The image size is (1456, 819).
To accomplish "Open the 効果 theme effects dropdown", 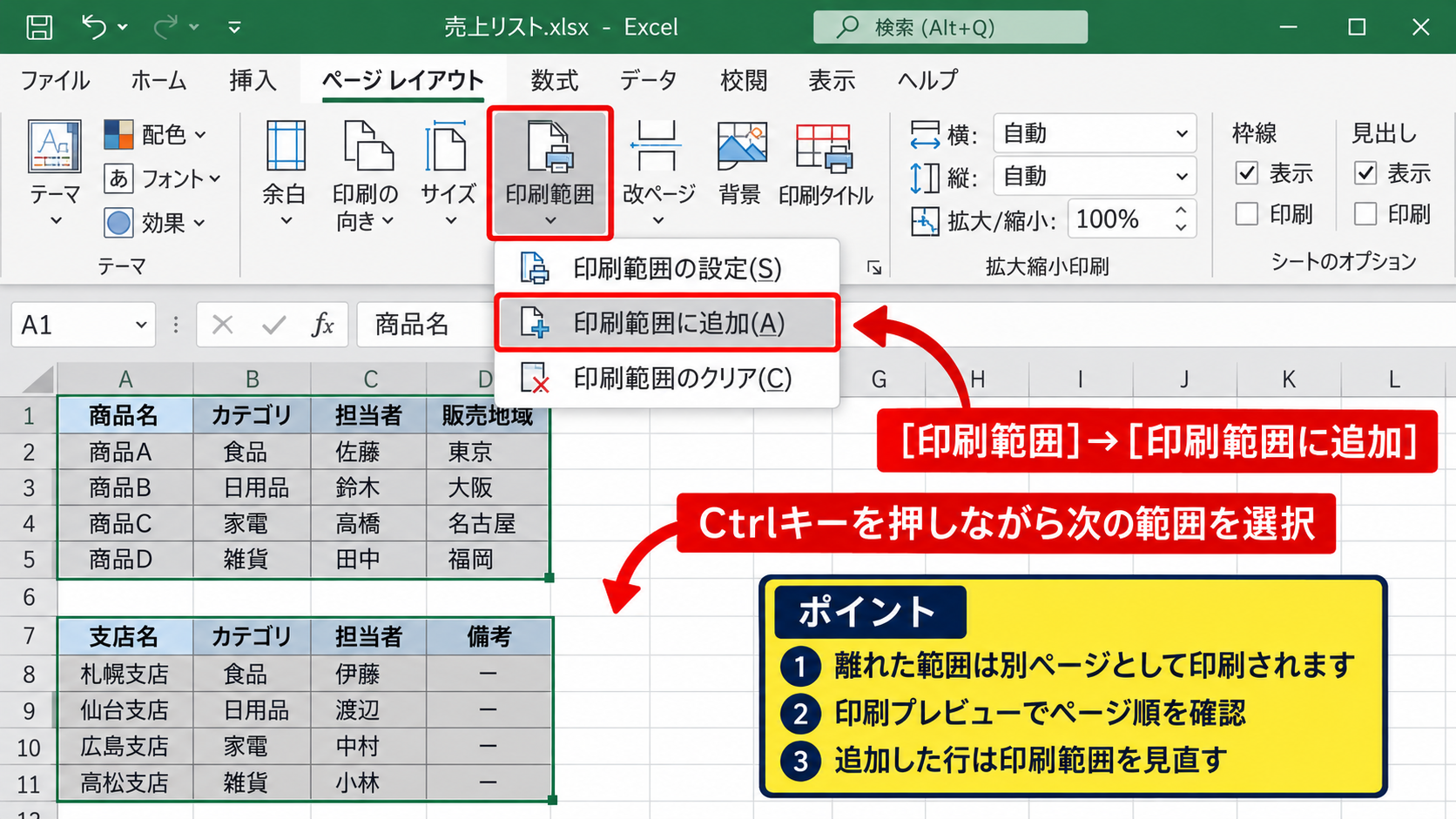I will pos(156,223).
